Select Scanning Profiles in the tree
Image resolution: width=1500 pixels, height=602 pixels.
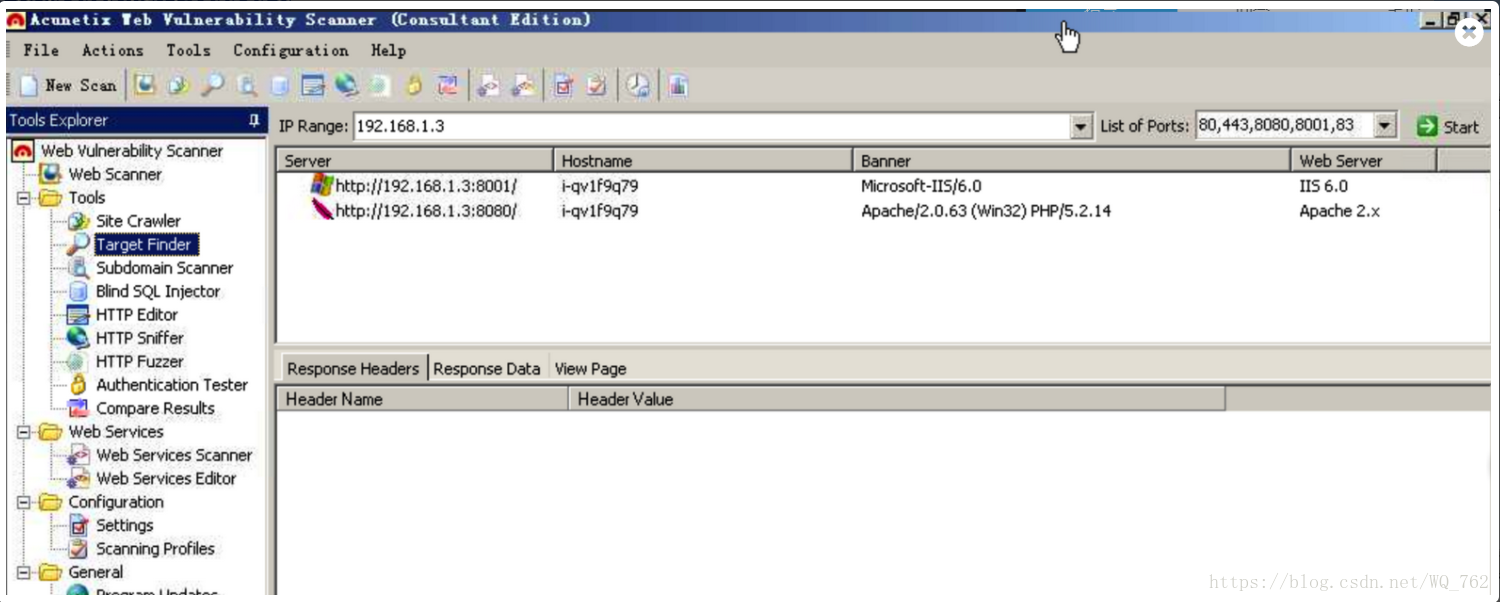[x=155, y=549]
